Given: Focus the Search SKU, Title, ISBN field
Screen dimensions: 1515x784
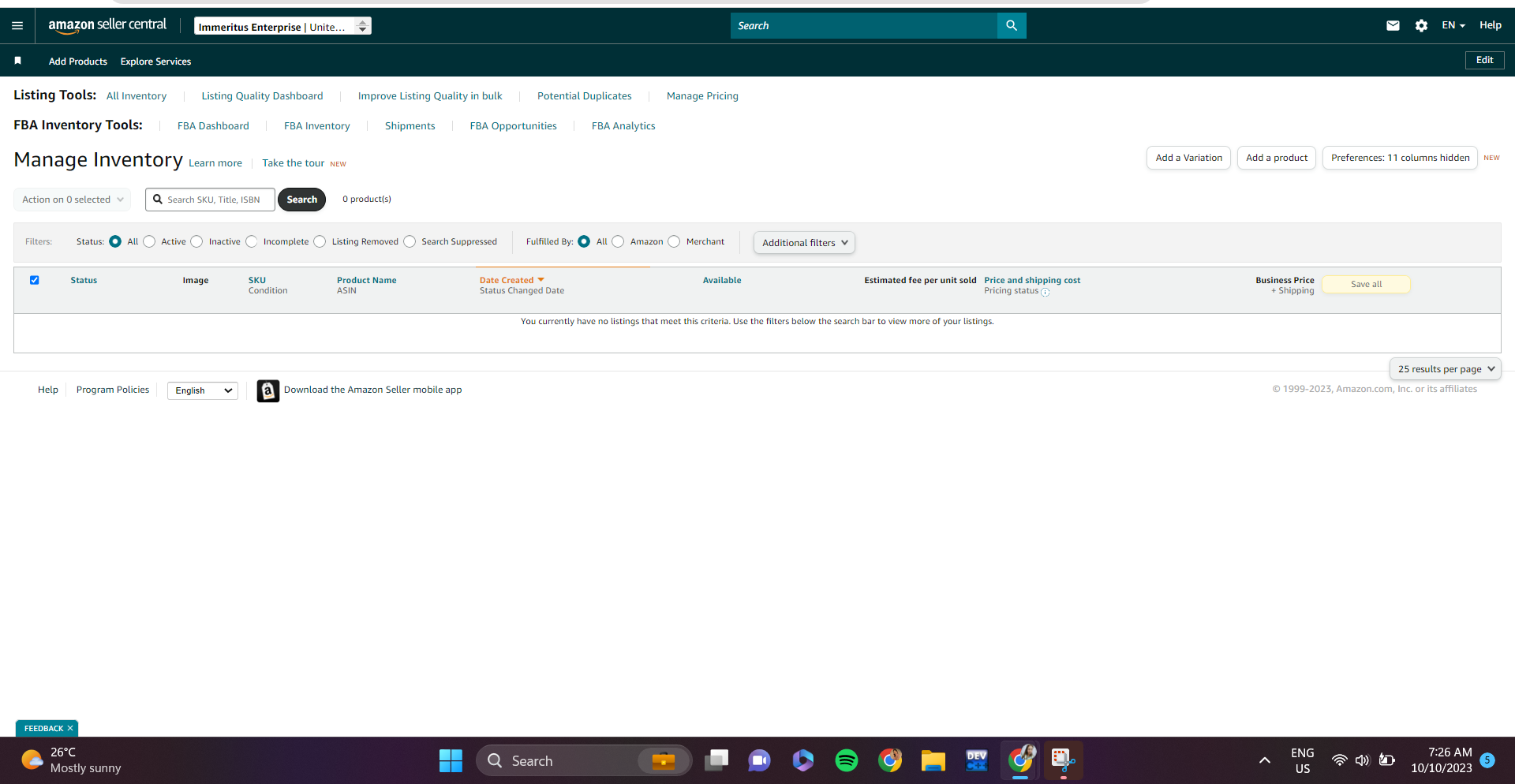Looking at the screenshot, I should click(x=210, y=200).
